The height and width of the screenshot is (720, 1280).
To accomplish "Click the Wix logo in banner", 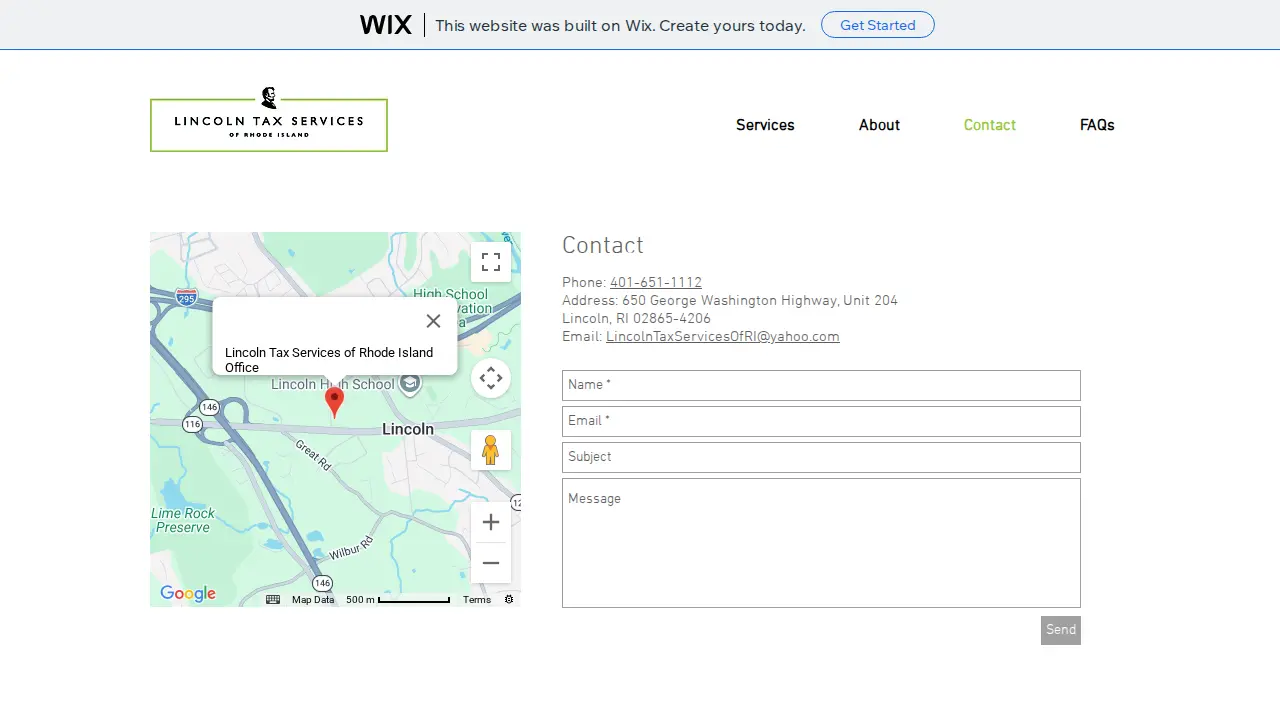I will (386, 25).
